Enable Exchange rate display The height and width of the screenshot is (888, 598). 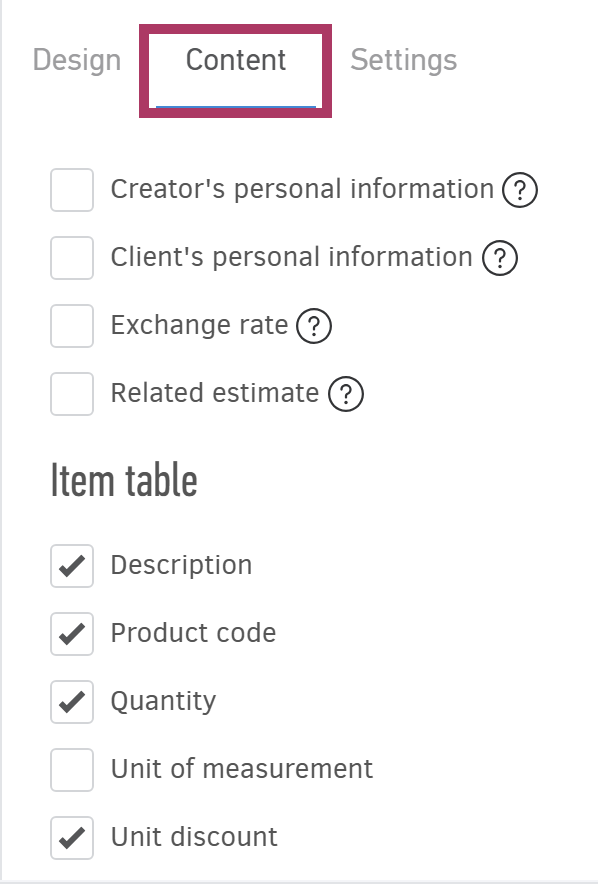[x=71, y=325]
